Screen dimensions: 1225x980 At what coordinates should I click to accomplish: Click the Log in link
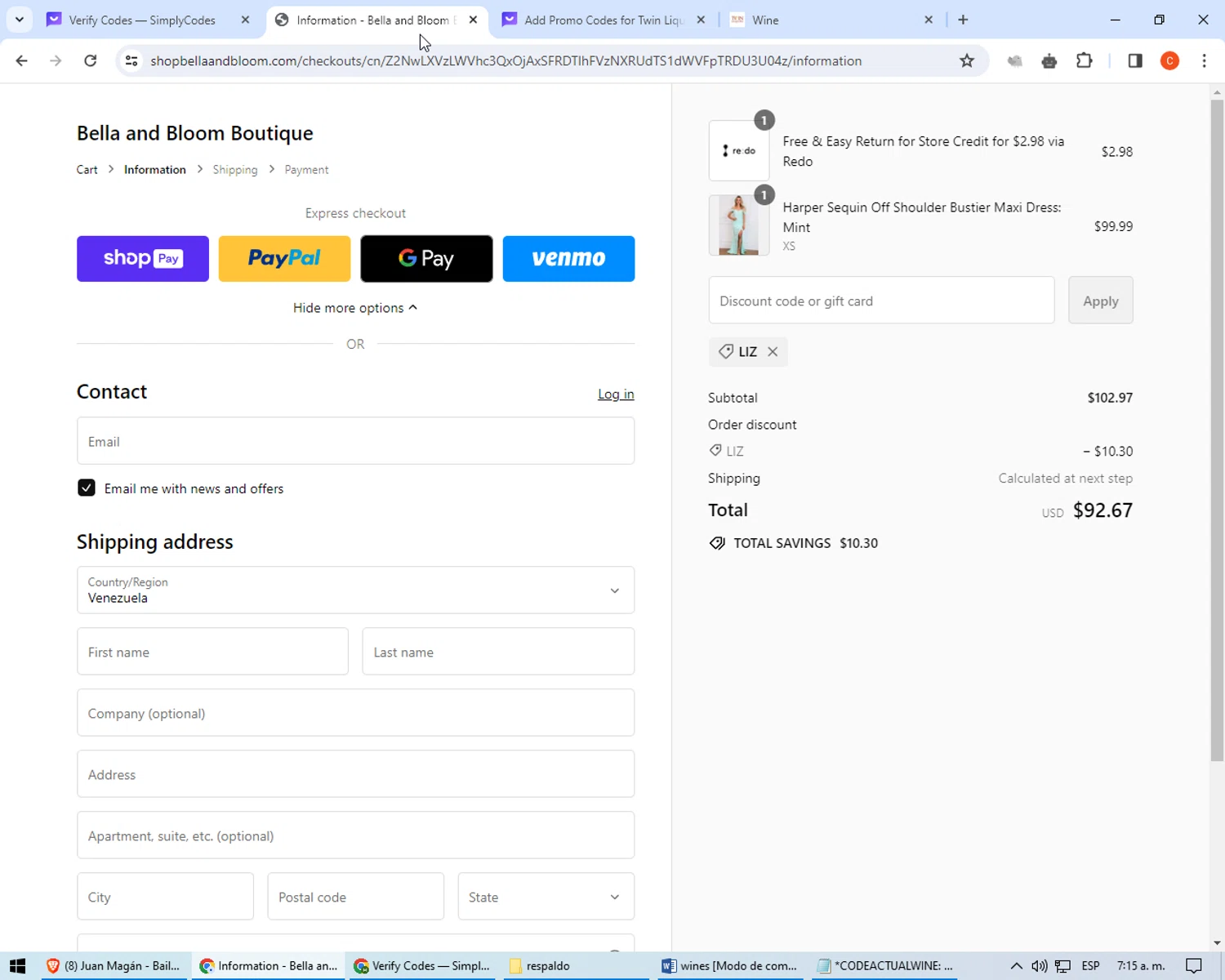[616, 394]
